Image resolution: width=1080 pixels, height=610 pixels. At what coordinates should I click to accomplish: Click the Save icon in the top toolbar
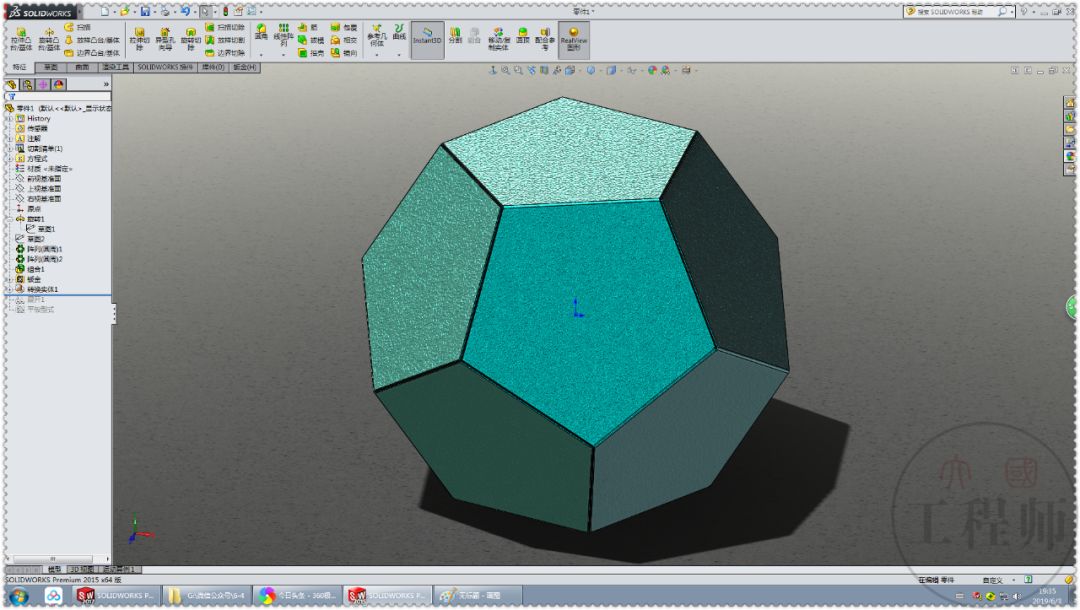click(x=145, y=11)
